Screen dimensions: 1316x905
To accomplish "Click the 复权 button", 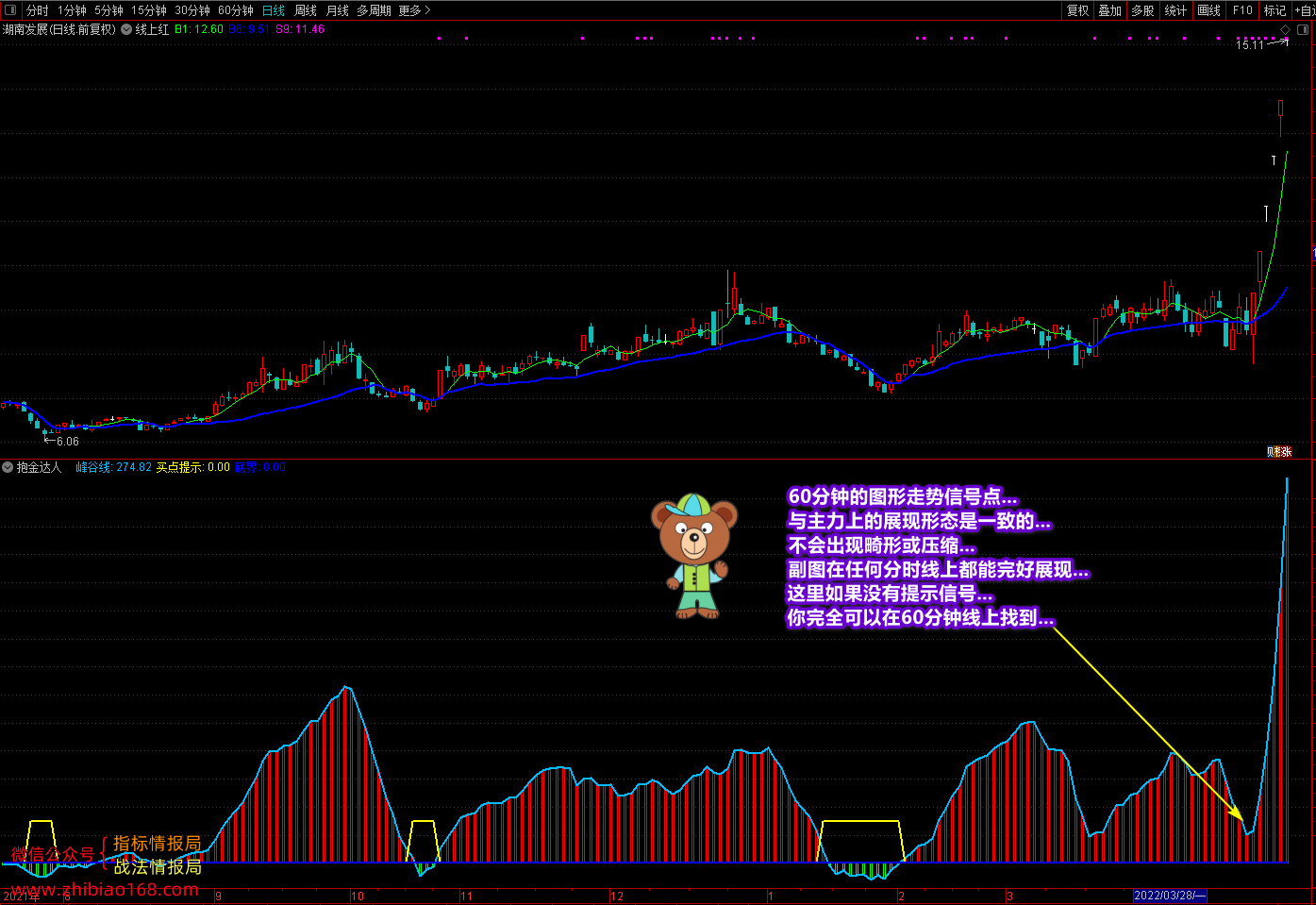I will click(1078, 10).
